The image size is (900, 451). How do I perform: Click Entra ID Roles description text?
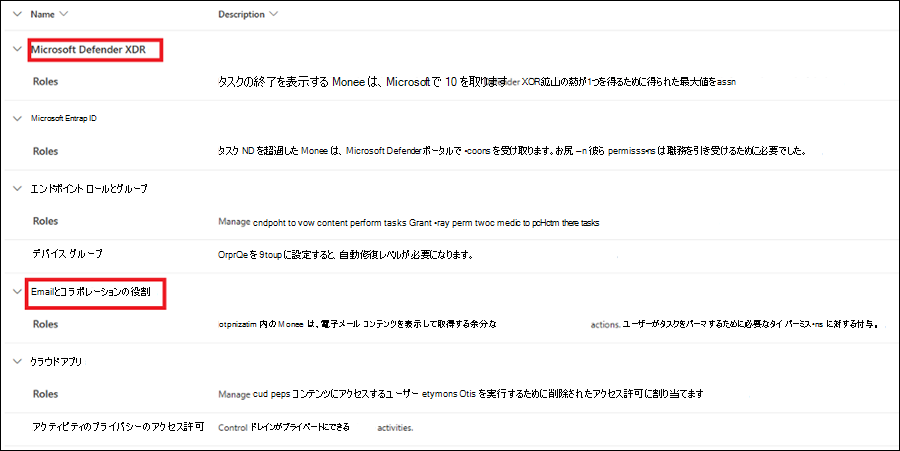coord(513,151)
